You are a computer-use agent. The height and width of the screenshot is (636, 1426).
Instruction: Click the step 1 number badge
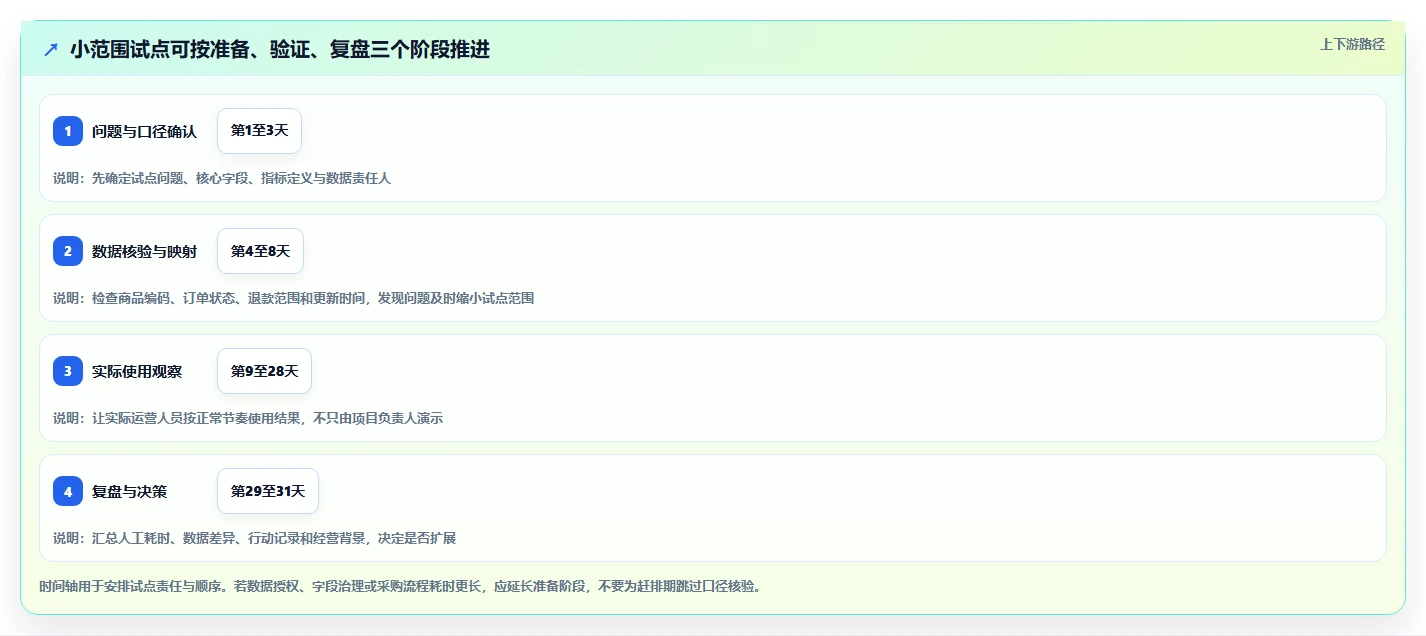68,131
